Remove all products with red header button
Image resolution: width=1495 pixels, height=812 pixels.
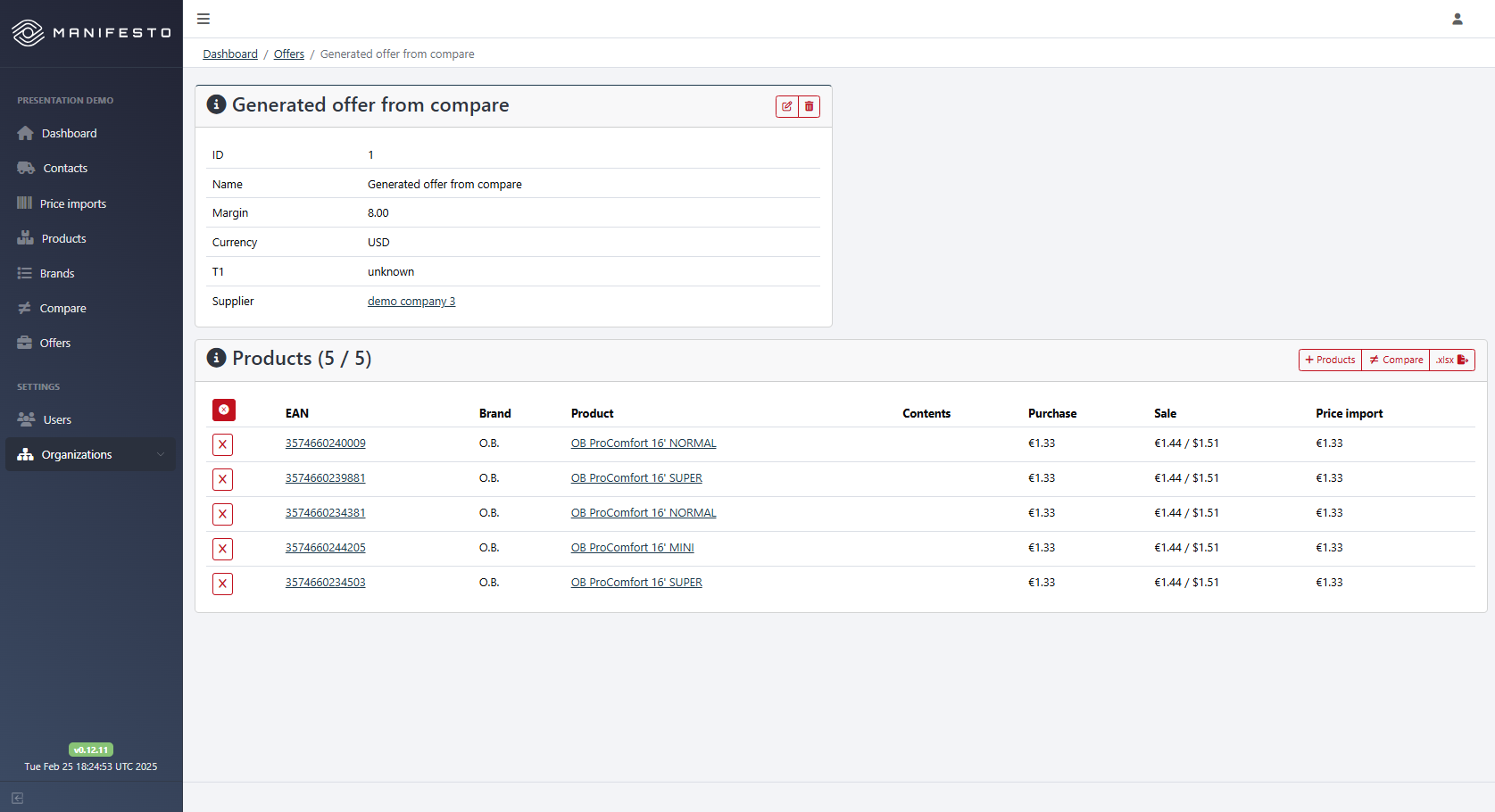click(x=224, y=410)
